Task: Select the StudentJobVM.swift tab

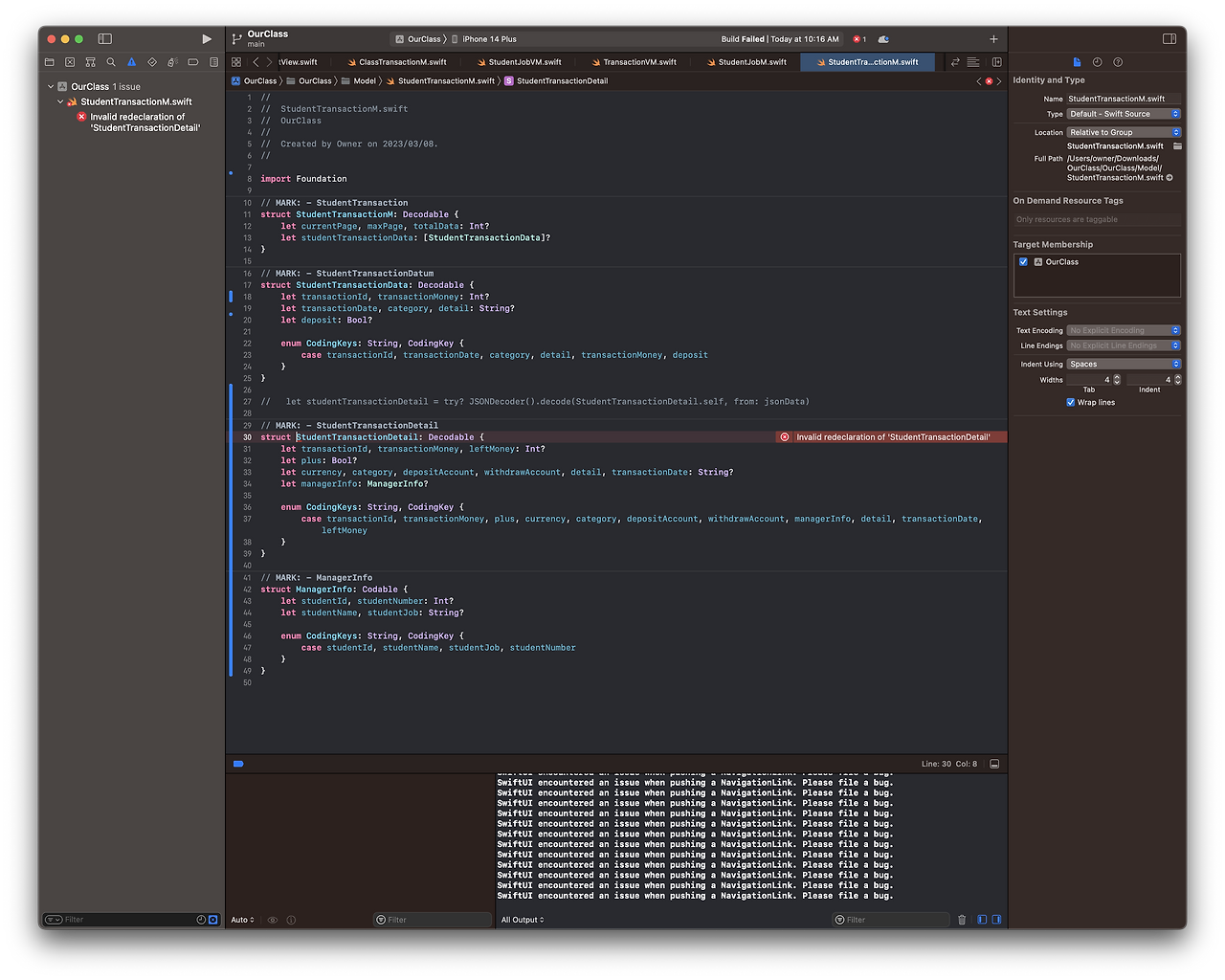Action: 520,61
